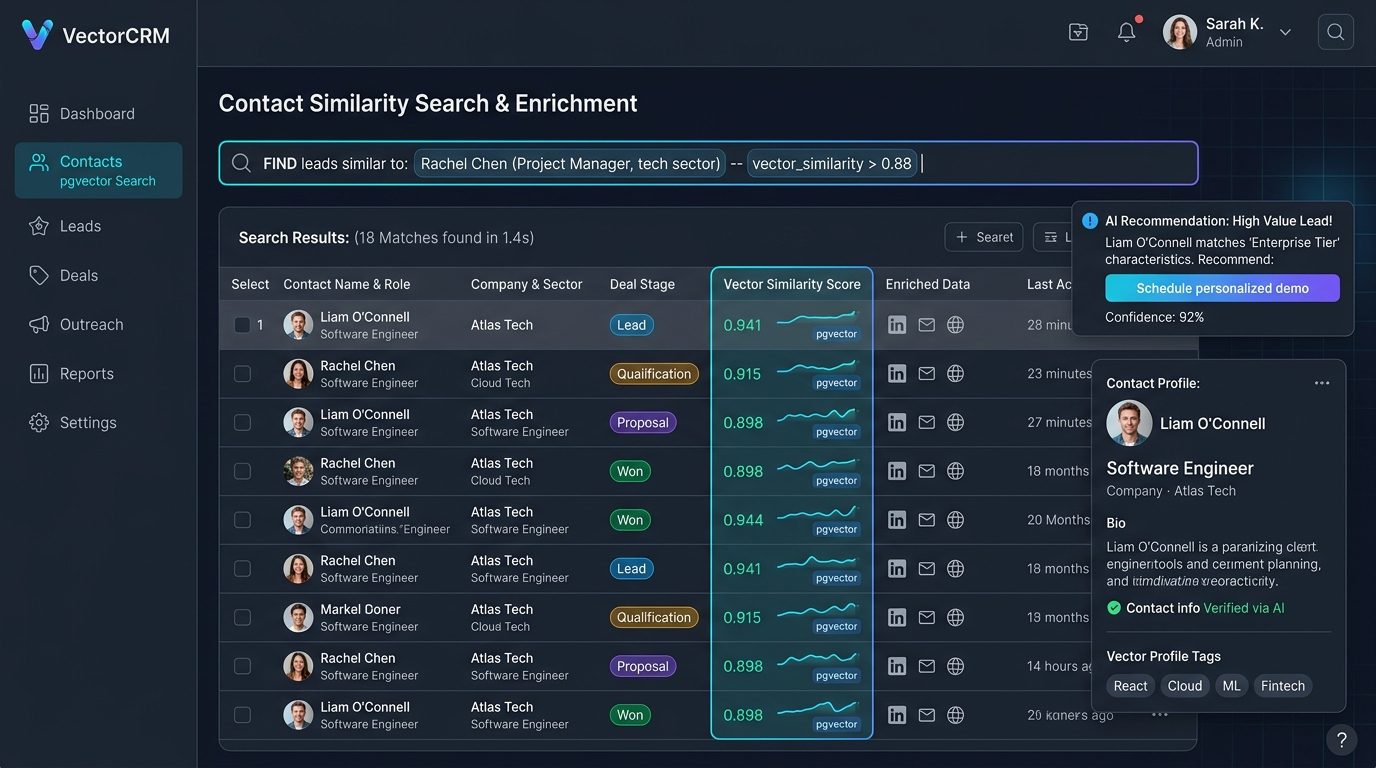Open the inbox tray icon in the header

click(x=1078, y=32)
